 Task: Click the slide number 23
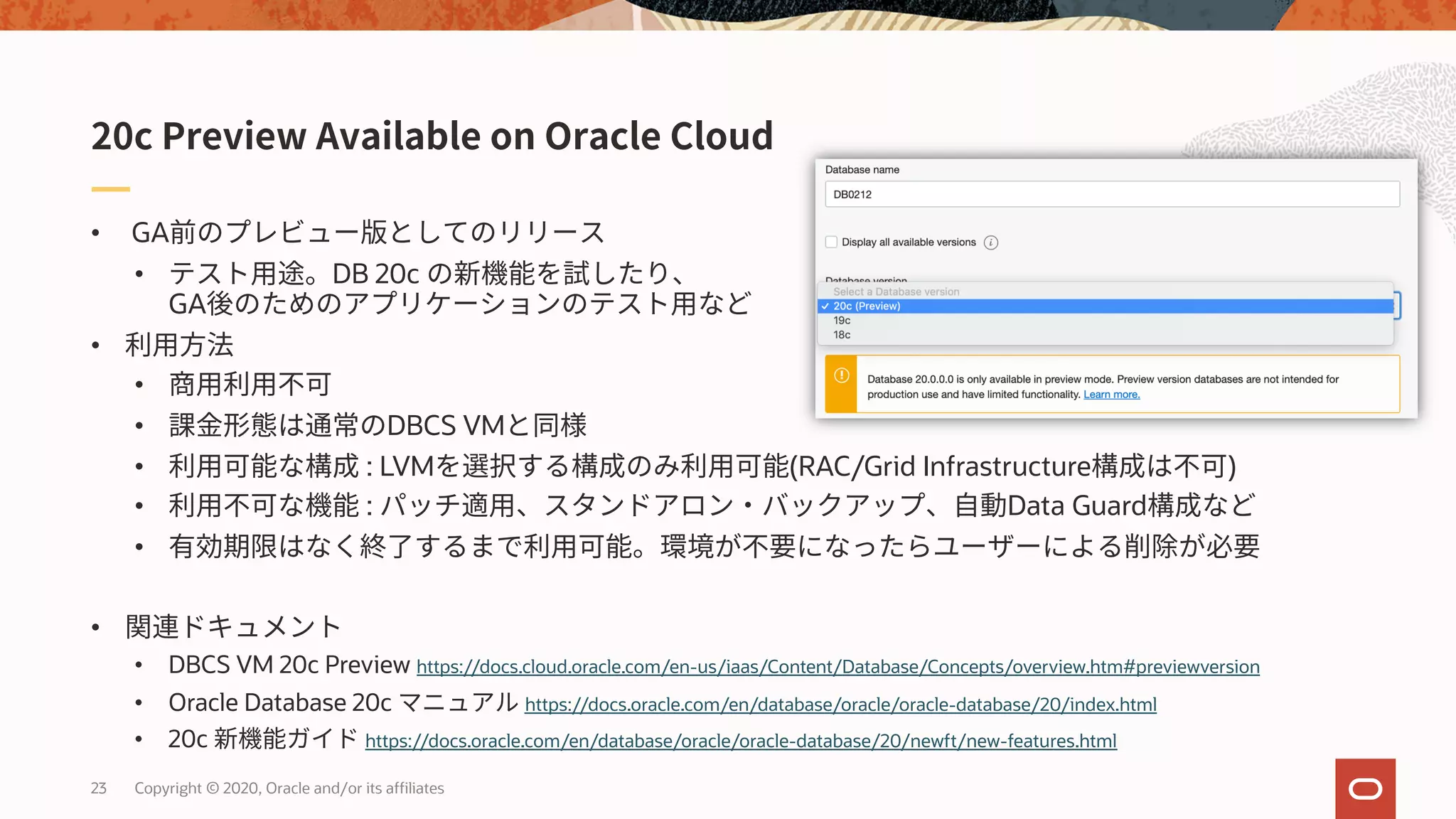(99, 788)
